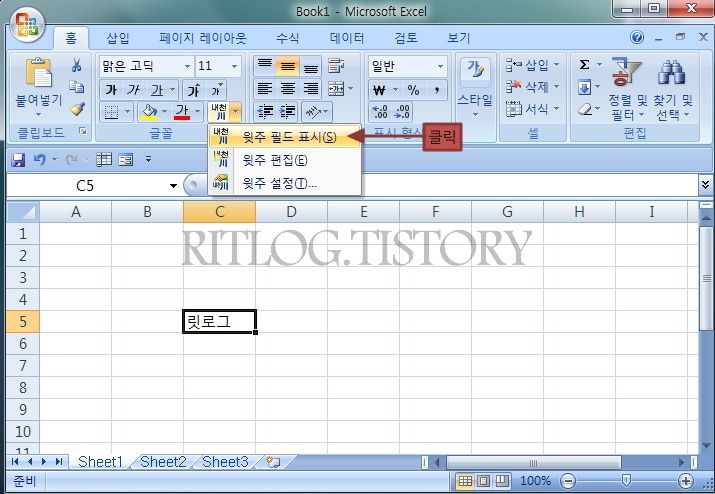Click the decrease indent icon
This screenshot has width=715, height=494.
[265, 111]
